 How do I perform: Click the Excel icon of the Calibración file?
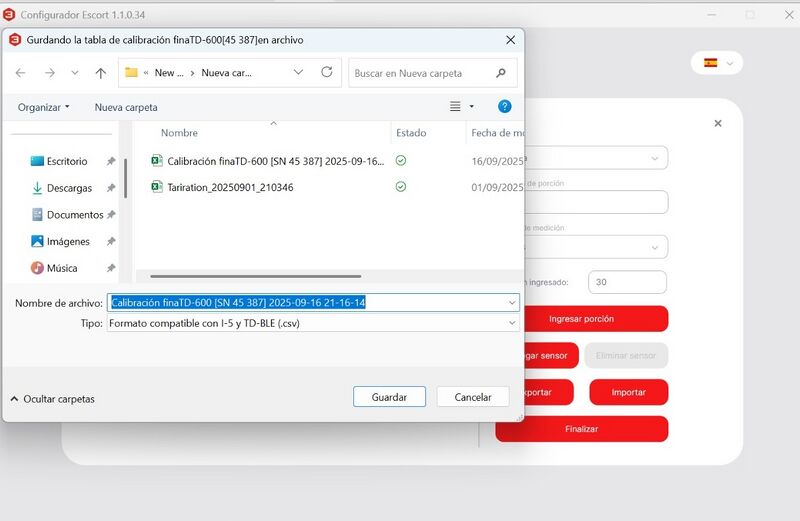(157, 161)
